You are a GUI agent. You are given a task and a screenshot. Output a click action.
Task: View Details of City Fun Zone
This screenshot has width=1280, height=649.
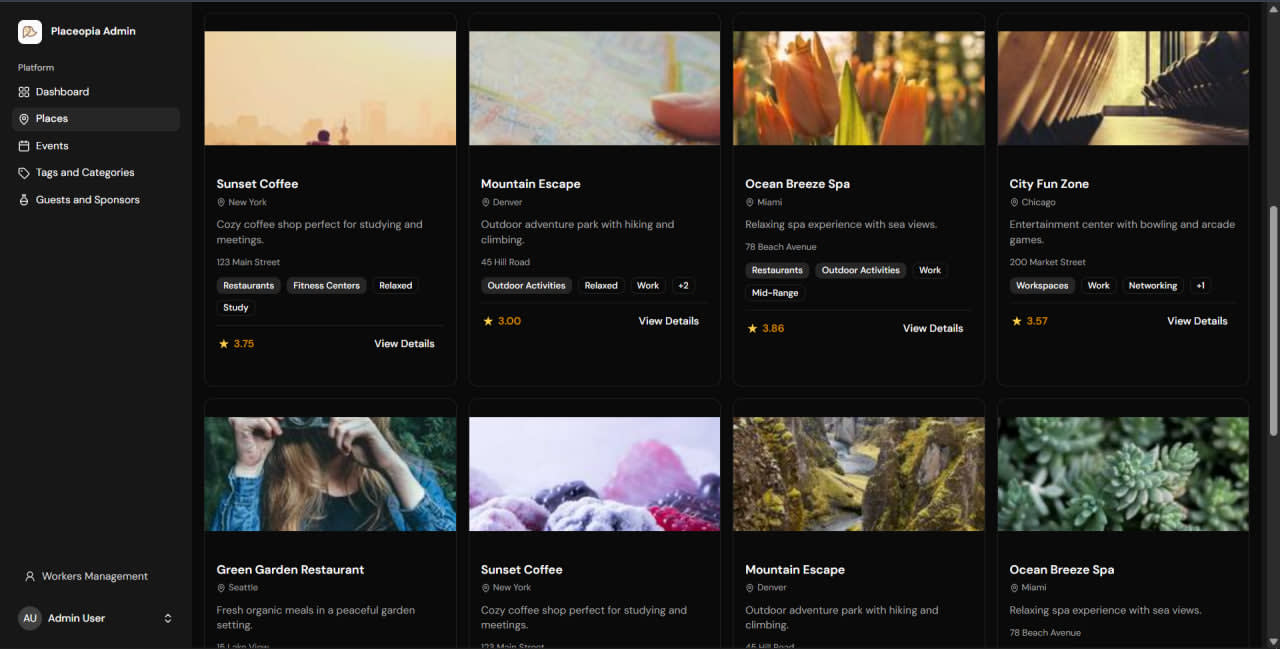[x=1197, y=321]
